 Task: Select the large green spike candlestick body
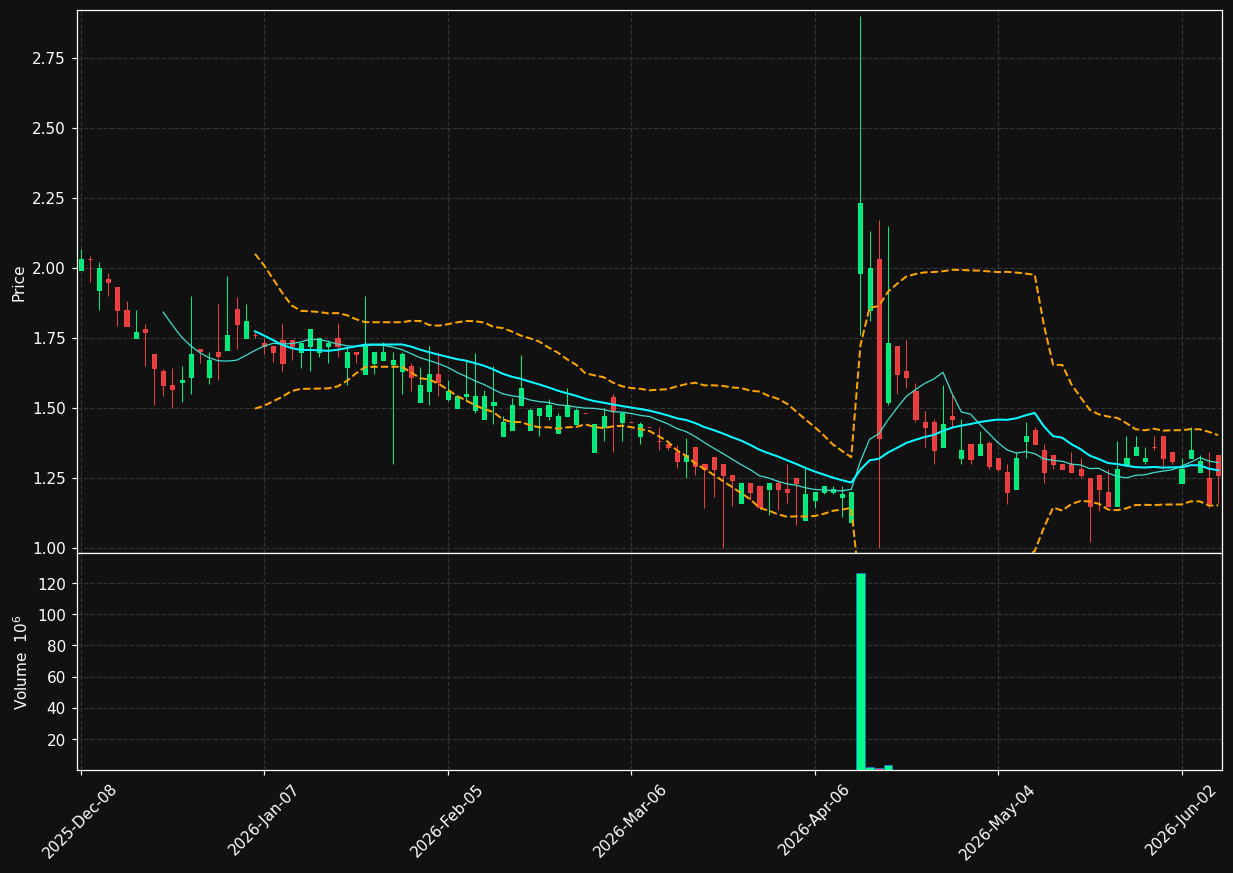tap(860, 238)
